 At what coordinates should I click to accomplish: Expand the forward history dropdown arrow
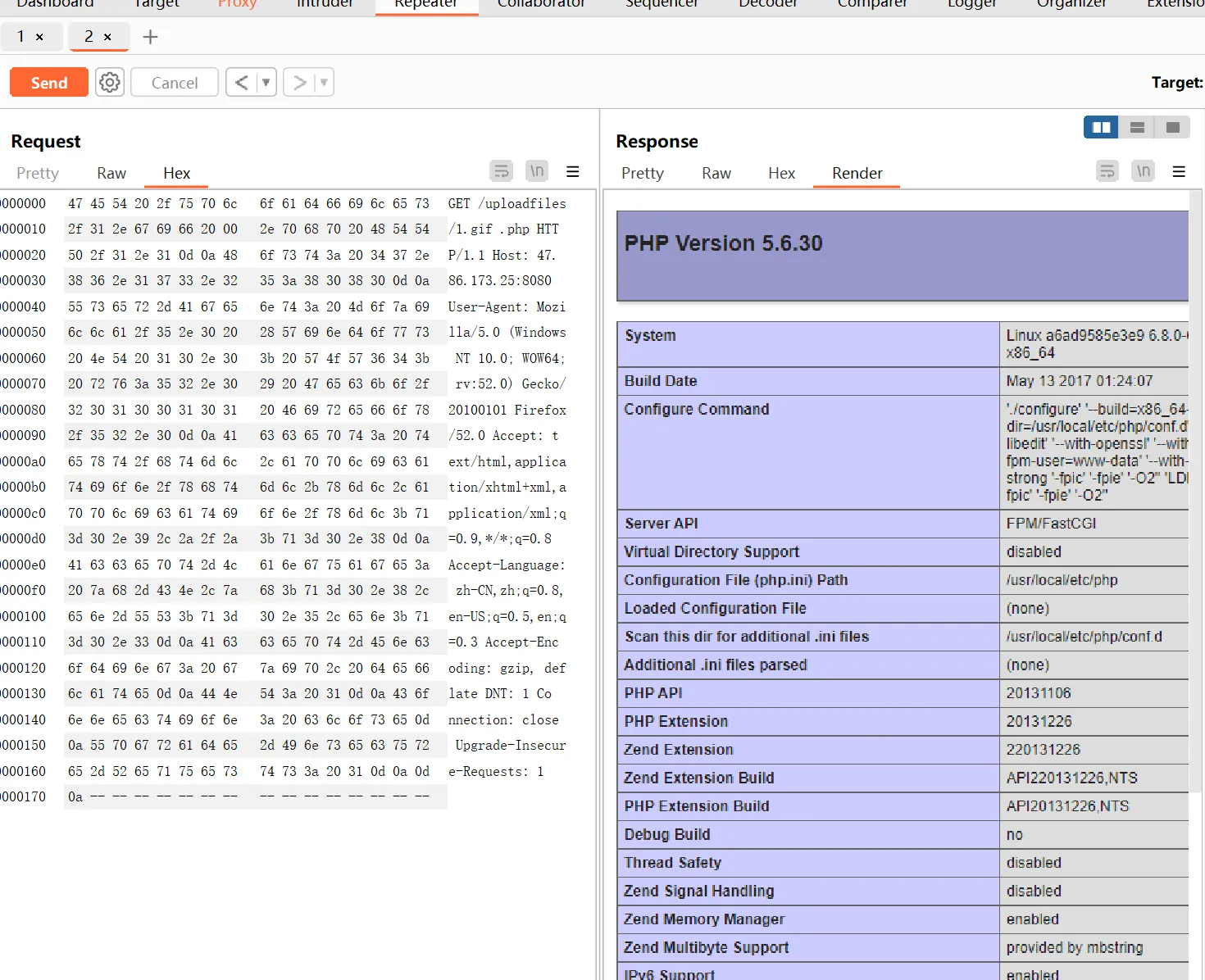point(324,83)
